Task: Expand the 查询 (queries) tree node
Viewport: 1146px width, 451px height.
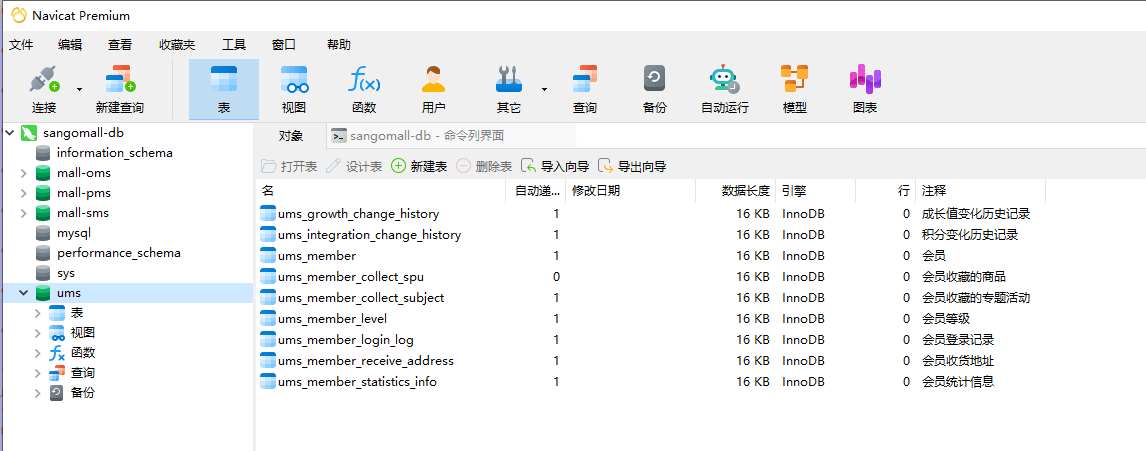Action: coord(37,373)
